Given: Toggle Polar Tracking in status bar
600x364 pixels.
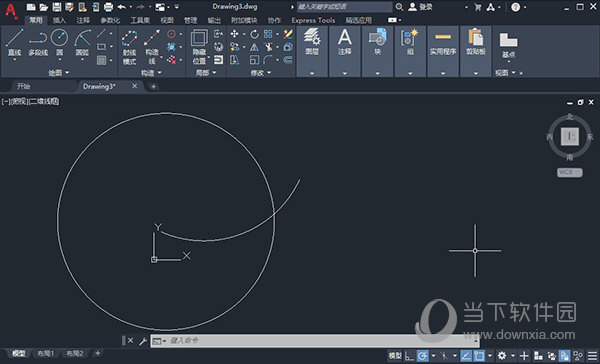Looking at the screenshot, I should point(422,356).
